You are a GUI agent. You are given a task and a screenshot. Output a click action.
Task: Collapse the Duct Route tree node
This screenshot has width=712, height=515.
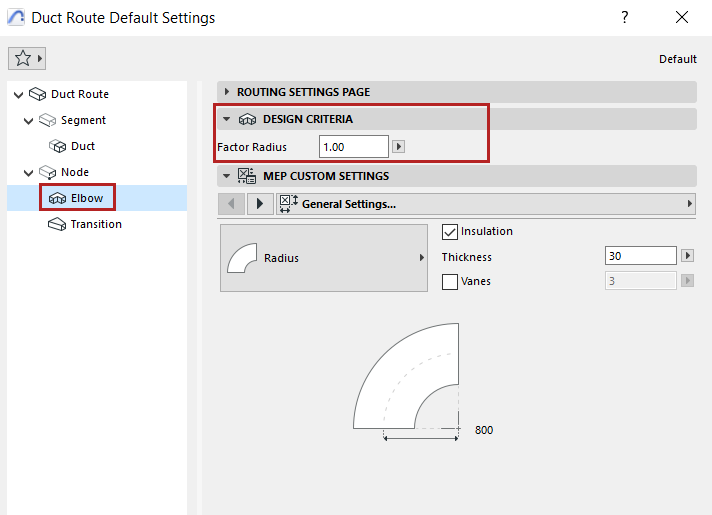pos(18,94)
